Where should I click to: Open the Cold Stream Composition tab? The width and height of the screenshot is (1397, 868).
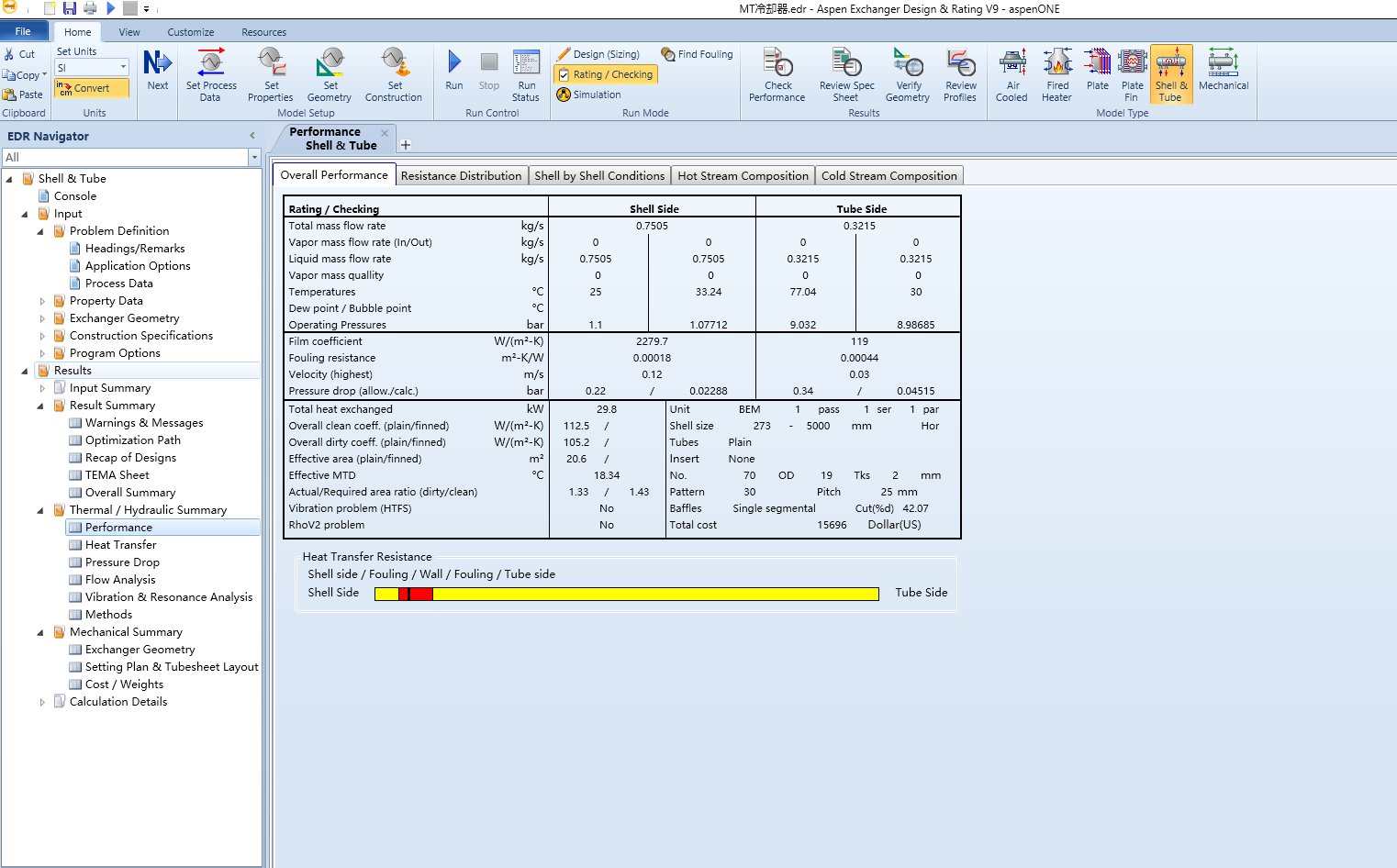[x=889, y=175]
